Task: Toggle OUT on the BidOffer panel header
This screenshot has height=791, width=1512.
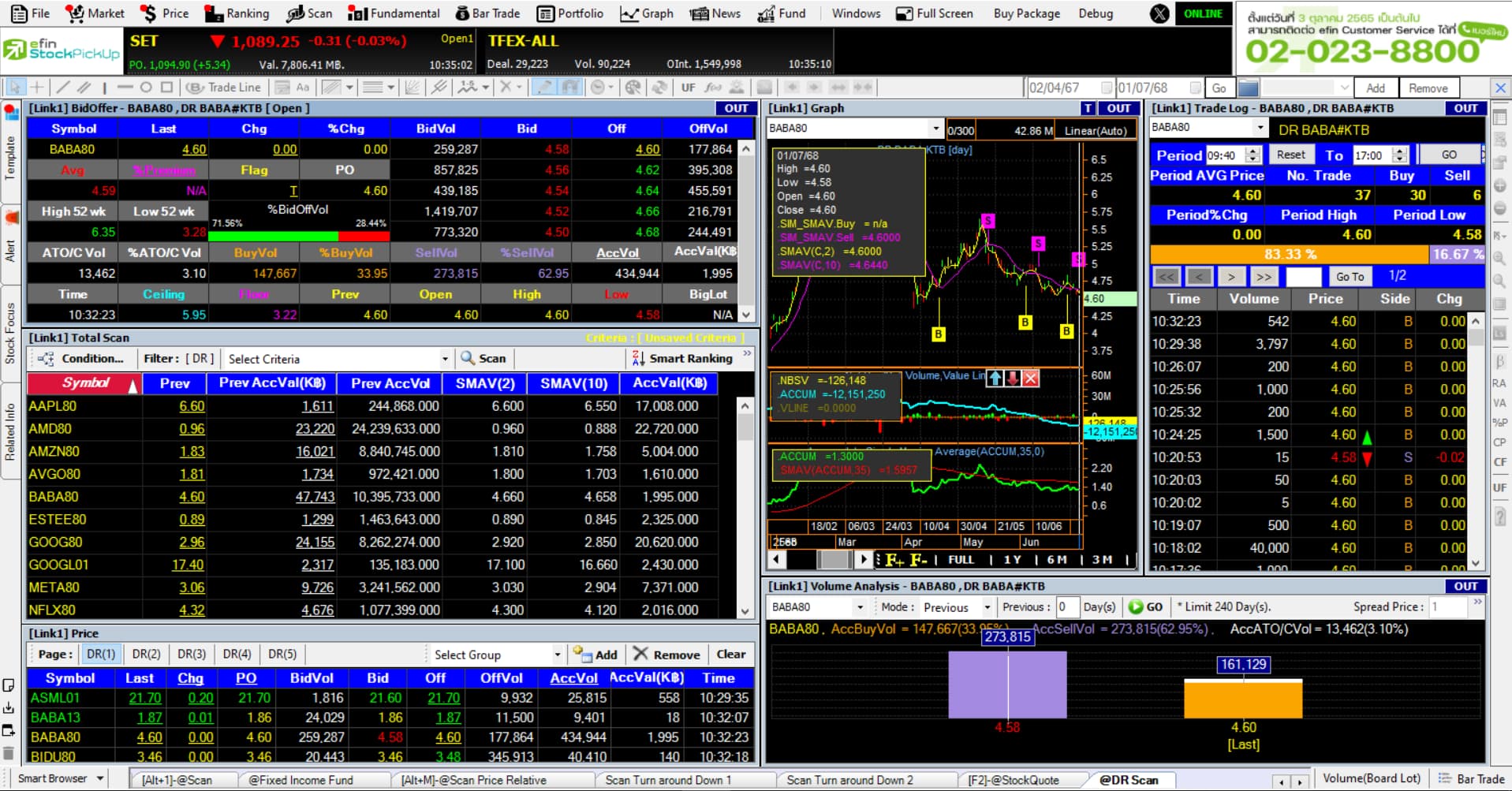Action: point(736,108)
